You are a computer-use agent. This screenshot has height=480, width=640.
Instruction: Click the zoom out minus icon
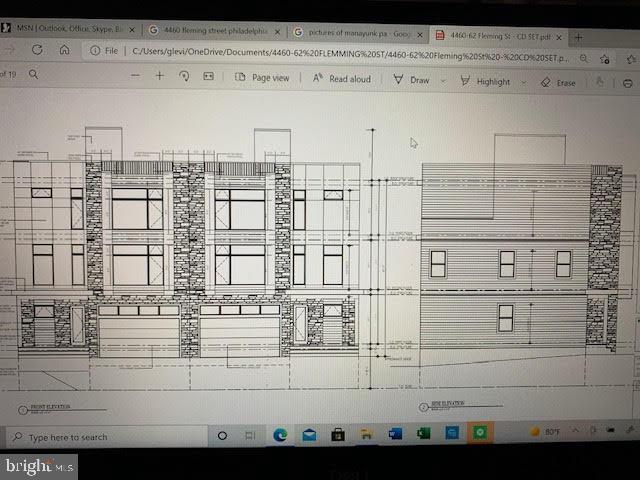(135, 76)
